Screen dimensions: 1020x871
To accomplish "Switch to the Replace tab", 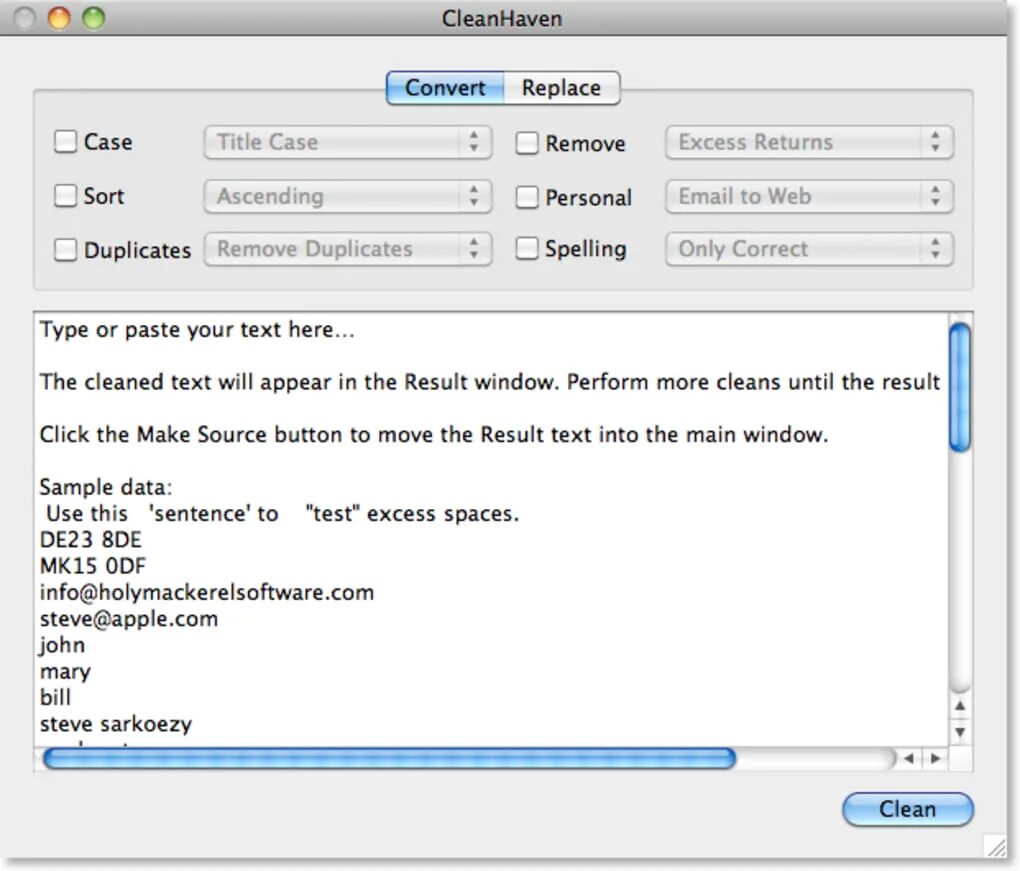I will pyautogui.click(x=561, y=88).
